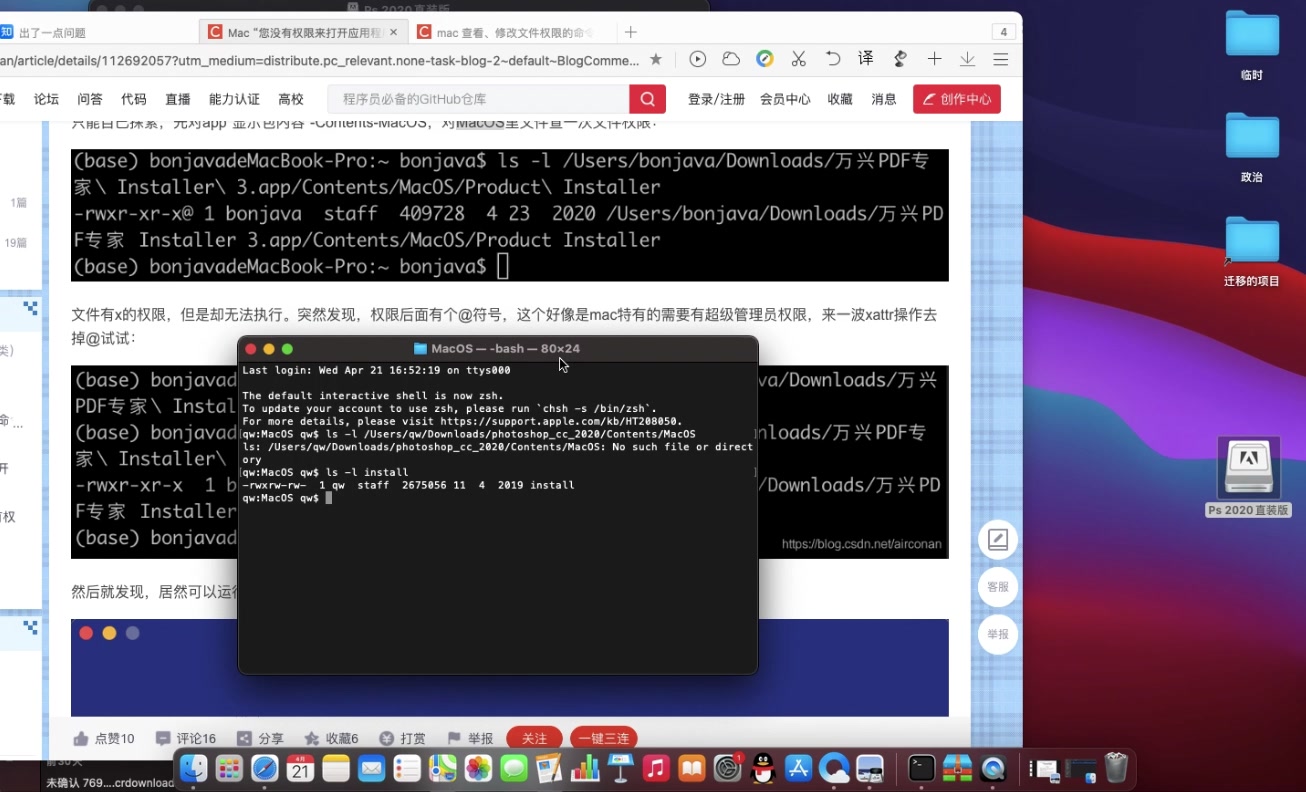This screenshot has width=1306, height=792.
Task: Open the Trash in the Dock
Action: point(1116,768)
